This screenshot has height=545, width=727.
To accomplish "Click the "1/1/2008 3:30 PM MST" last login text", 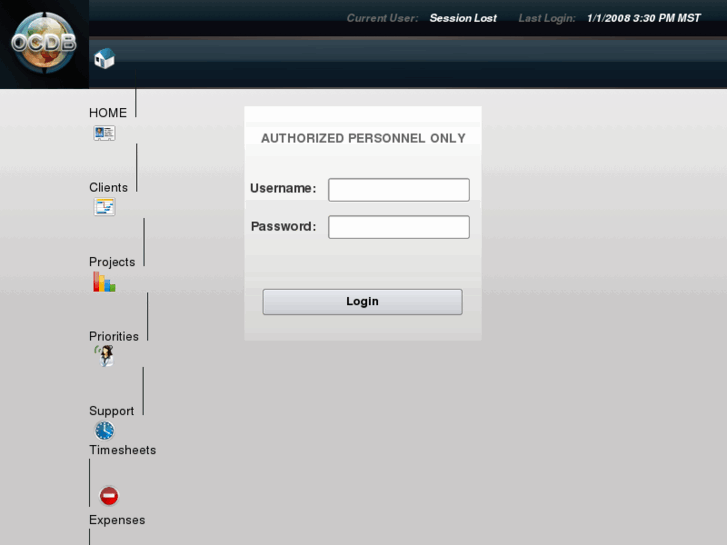I will click(x=644, y=18).
